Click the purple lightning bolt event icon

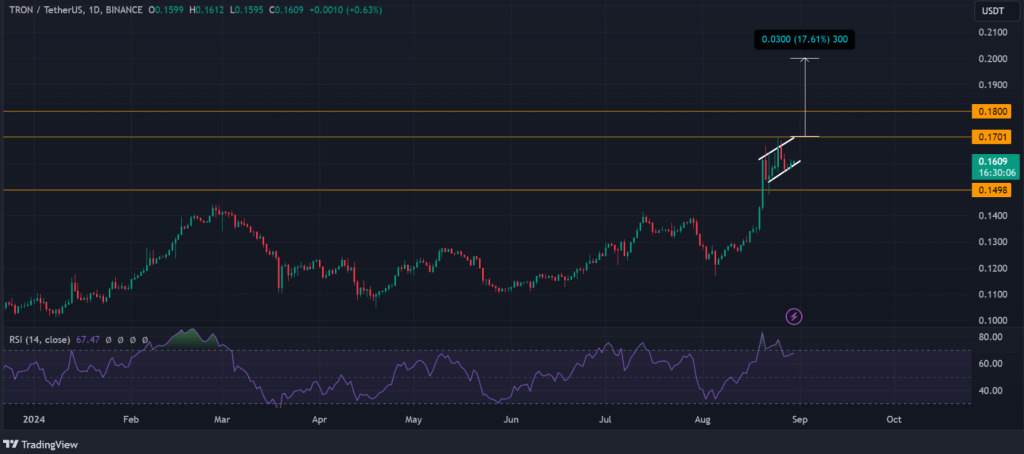coord(794,317)
